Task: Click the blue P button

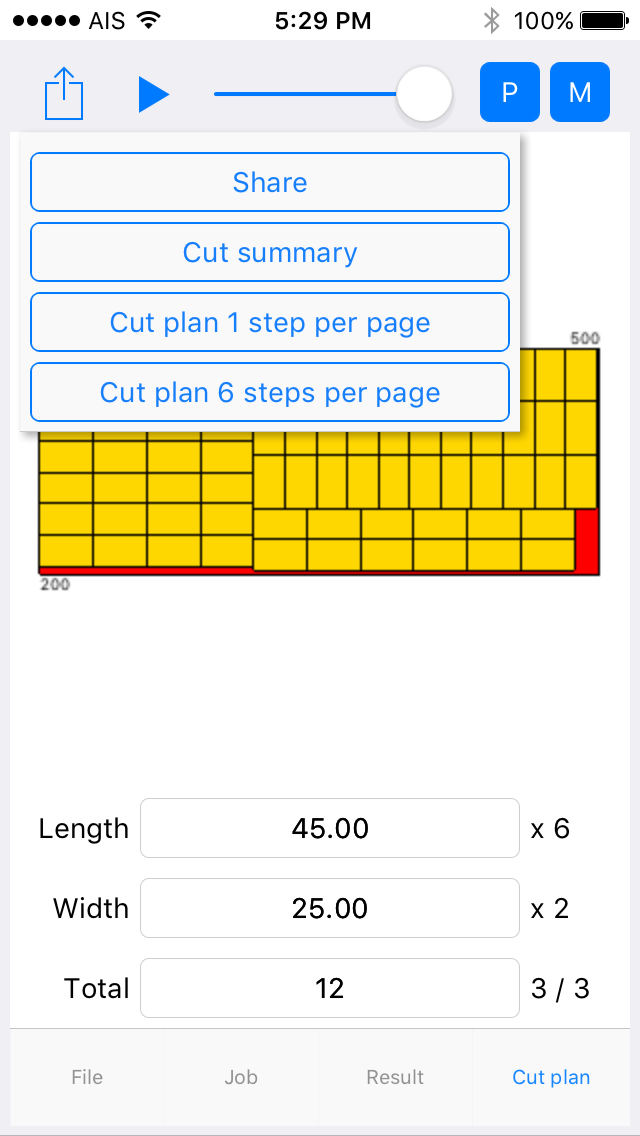Action: tap(510, 93)
